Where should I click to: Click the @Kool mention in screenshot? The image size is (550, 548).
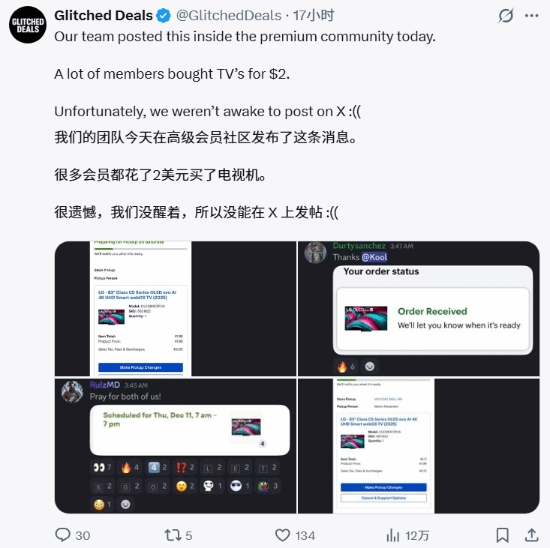(x=374, y=257)
